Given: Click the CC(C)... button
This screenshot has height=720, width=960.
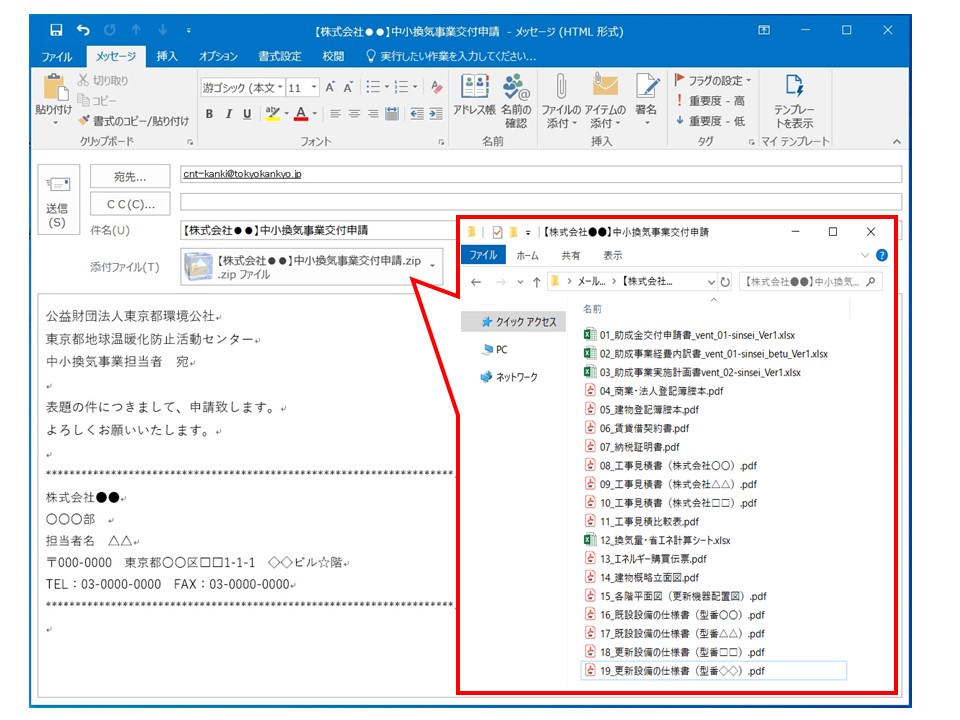Looking at the screenshot, I should 130,204.
